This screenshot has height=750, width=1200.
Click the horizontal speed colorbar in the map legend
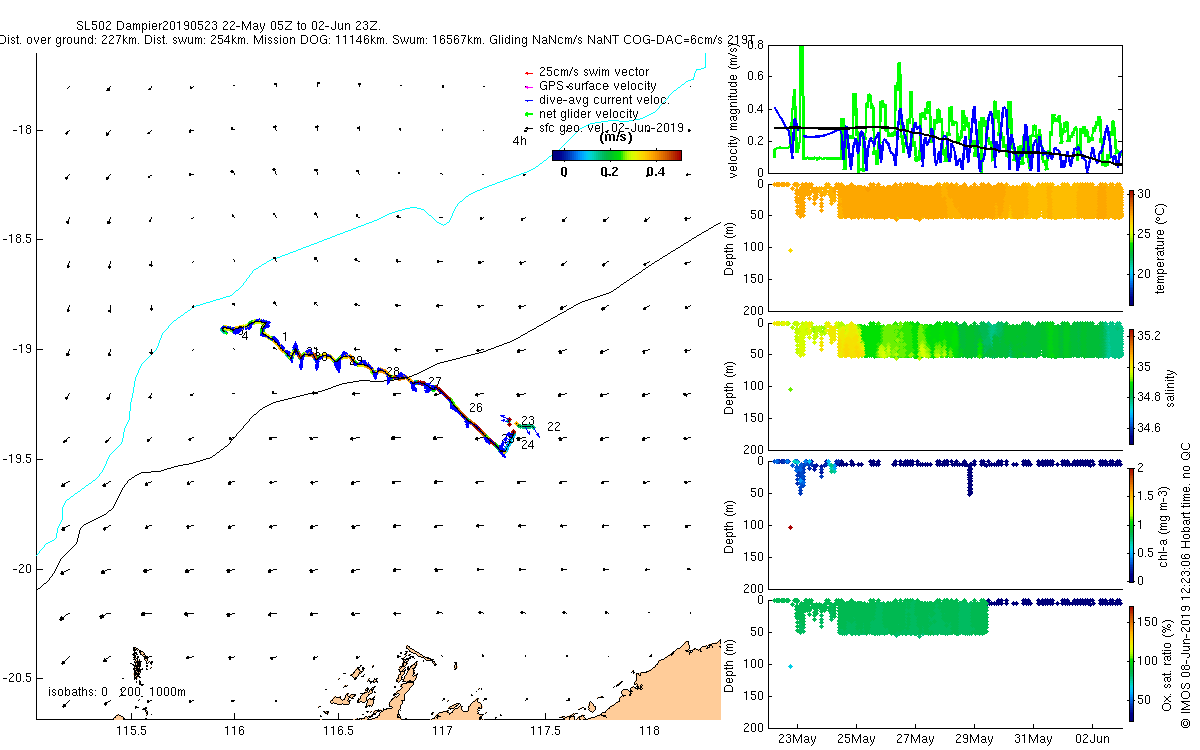[x=616, y=155]
